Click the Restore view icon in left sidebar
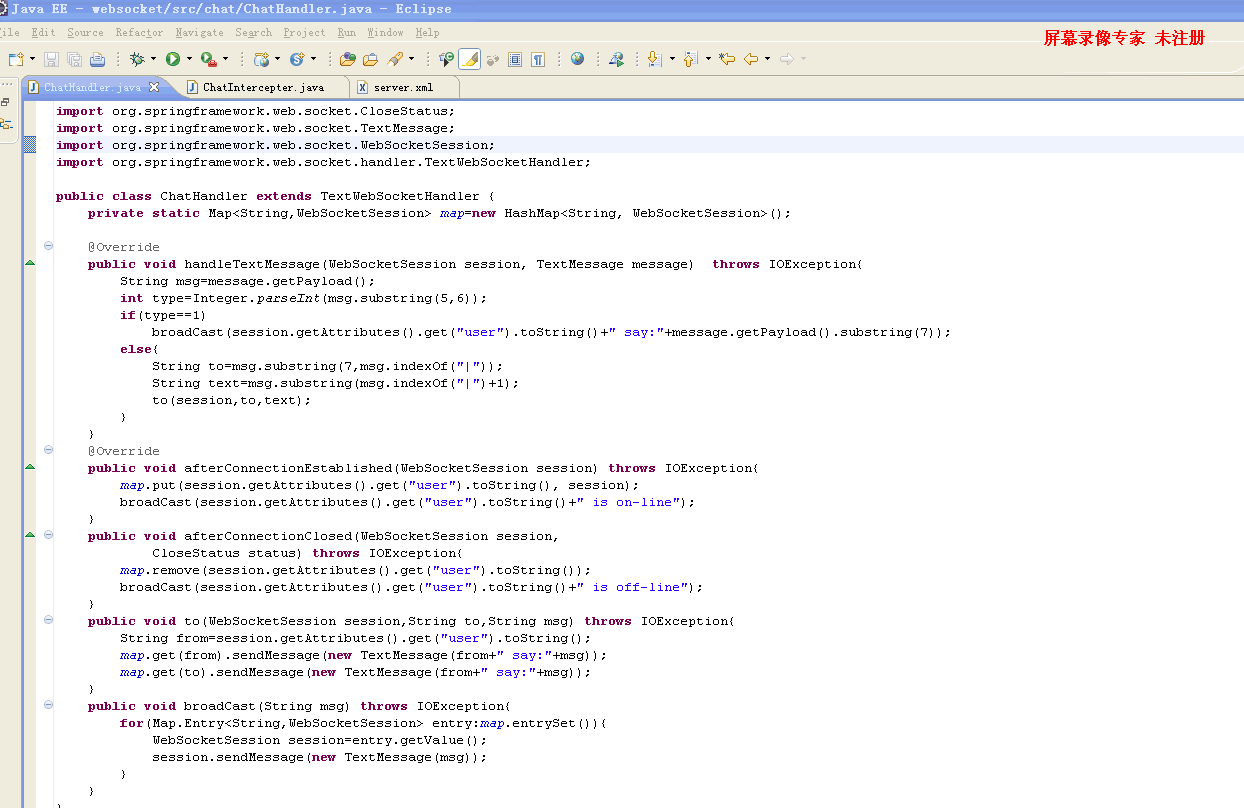This screenshot has height=808, width=1244. pos(5,102)
